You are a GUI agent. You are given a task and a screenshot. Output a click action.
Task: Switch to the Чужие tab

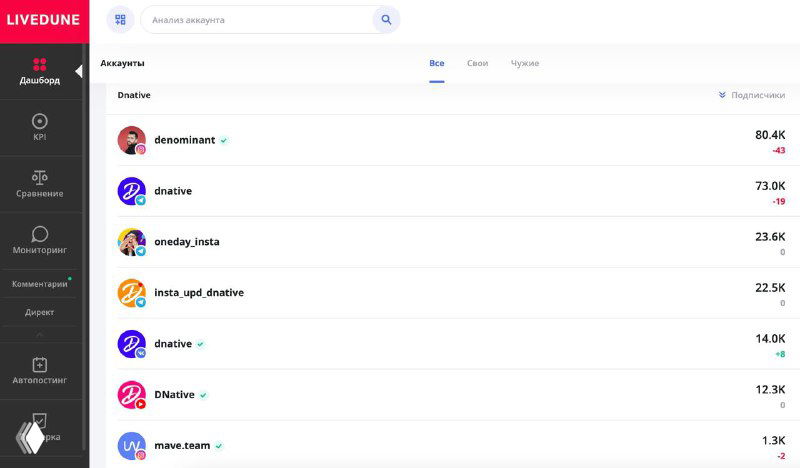tap(525, 63)
